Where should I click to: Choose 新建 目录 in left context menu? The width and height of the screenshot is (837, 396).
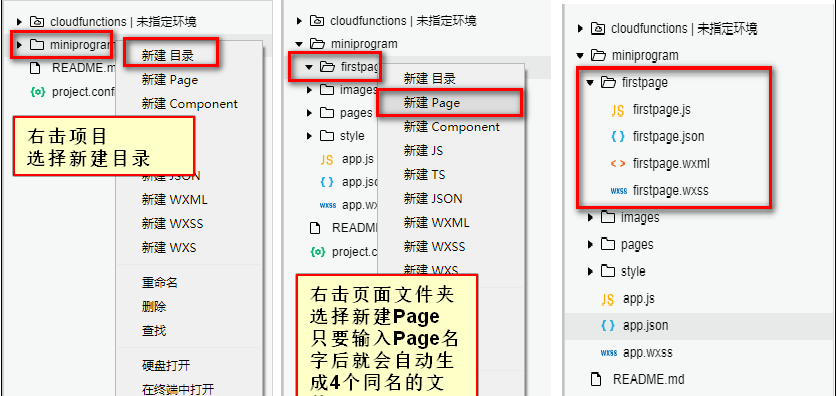pos(168,56)
